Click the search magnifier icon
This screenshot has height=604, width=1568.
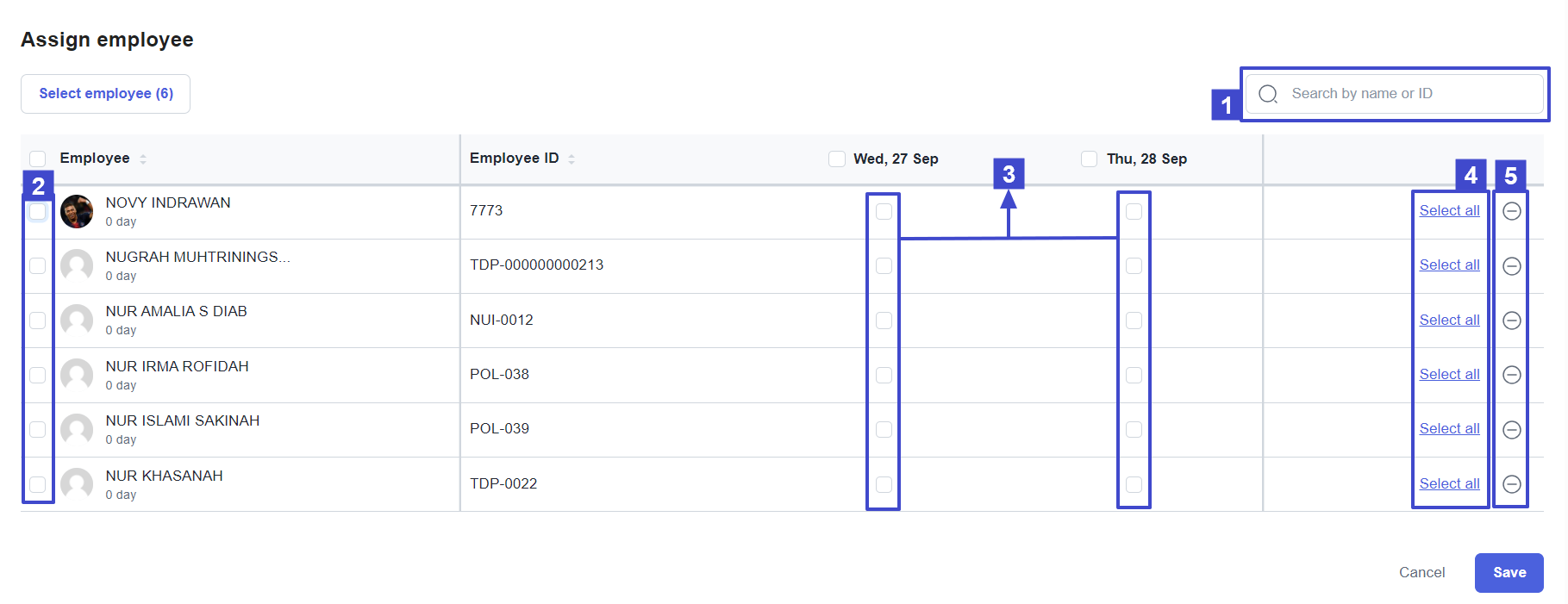coord(1268,94)
